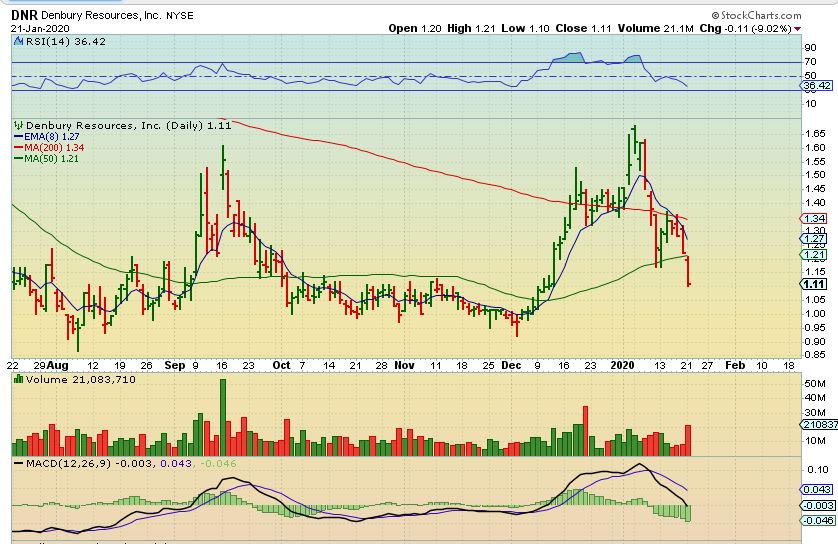Click the 1.50 price axis label
Viewport: 838px width, 544px height.
pyautogui.click(x=816, y=175)
